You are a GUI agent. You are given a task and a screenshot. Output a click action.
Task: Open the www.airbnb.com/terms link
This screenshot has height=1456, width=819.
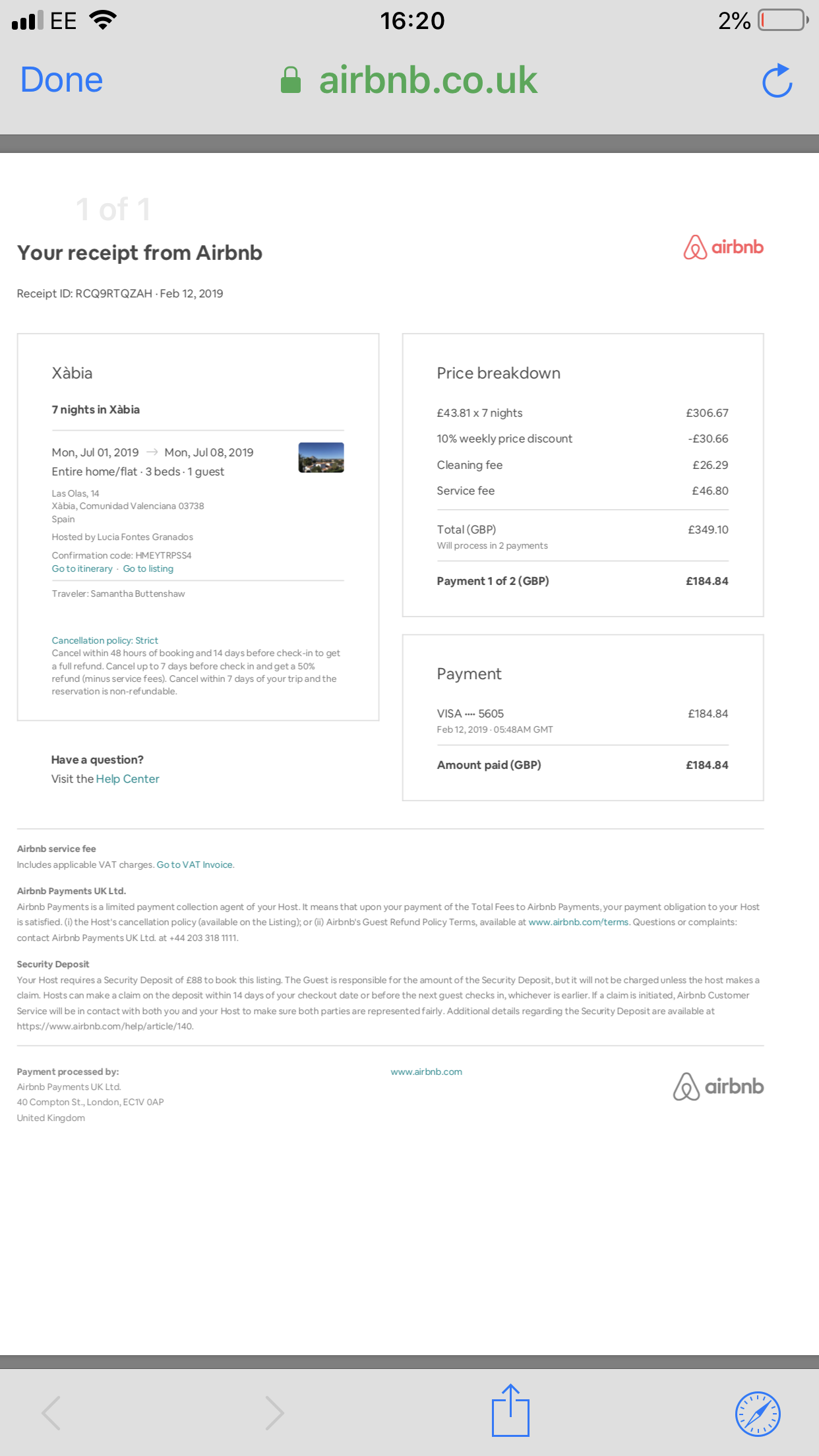(578, 922)
